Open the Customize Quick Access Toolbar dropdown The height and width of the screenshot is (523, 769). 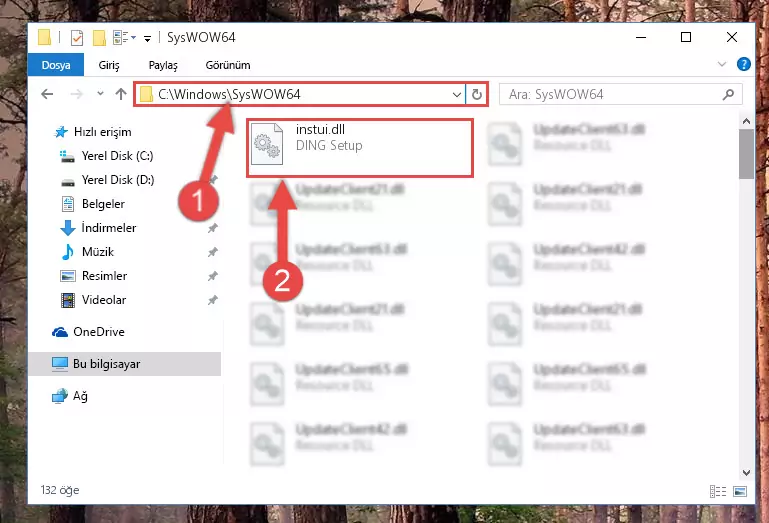[147, 38]
